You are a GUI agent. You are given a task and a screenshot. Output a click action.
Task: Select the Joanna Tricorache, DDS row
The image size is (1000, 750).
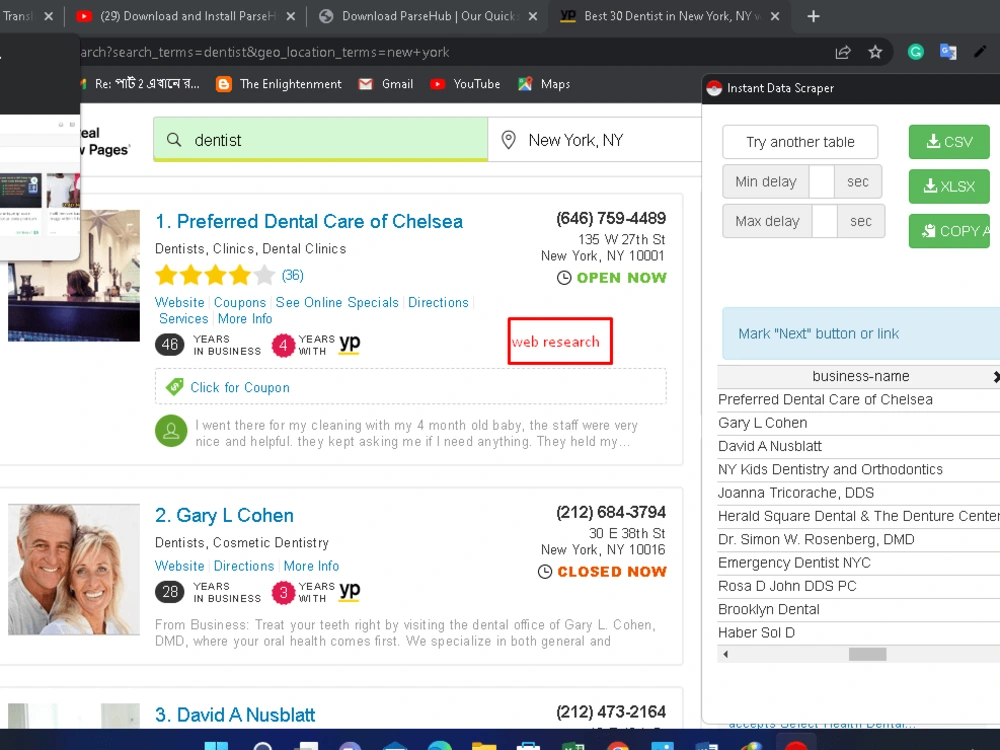[858, 493]
